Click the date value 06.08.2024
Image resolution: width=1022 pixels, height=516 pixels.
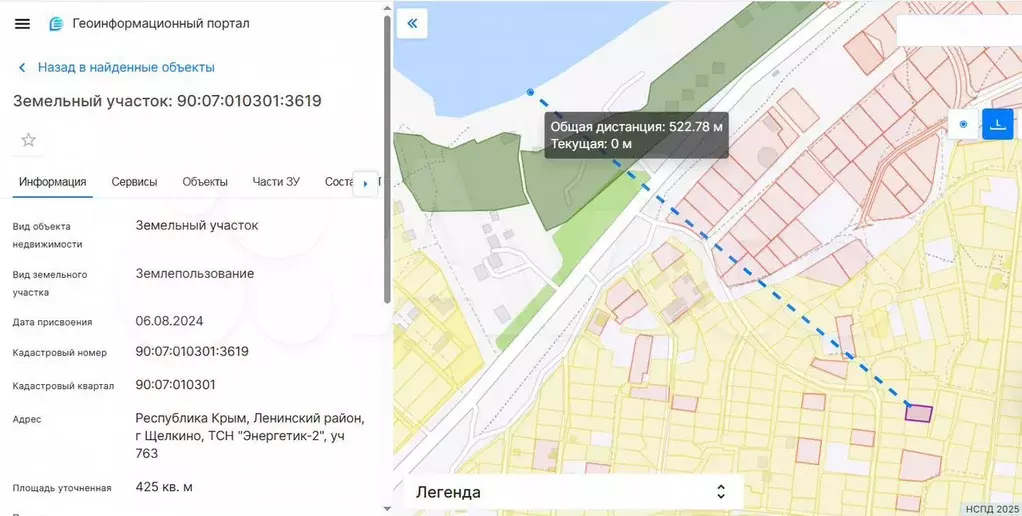[x=169, y=321]
